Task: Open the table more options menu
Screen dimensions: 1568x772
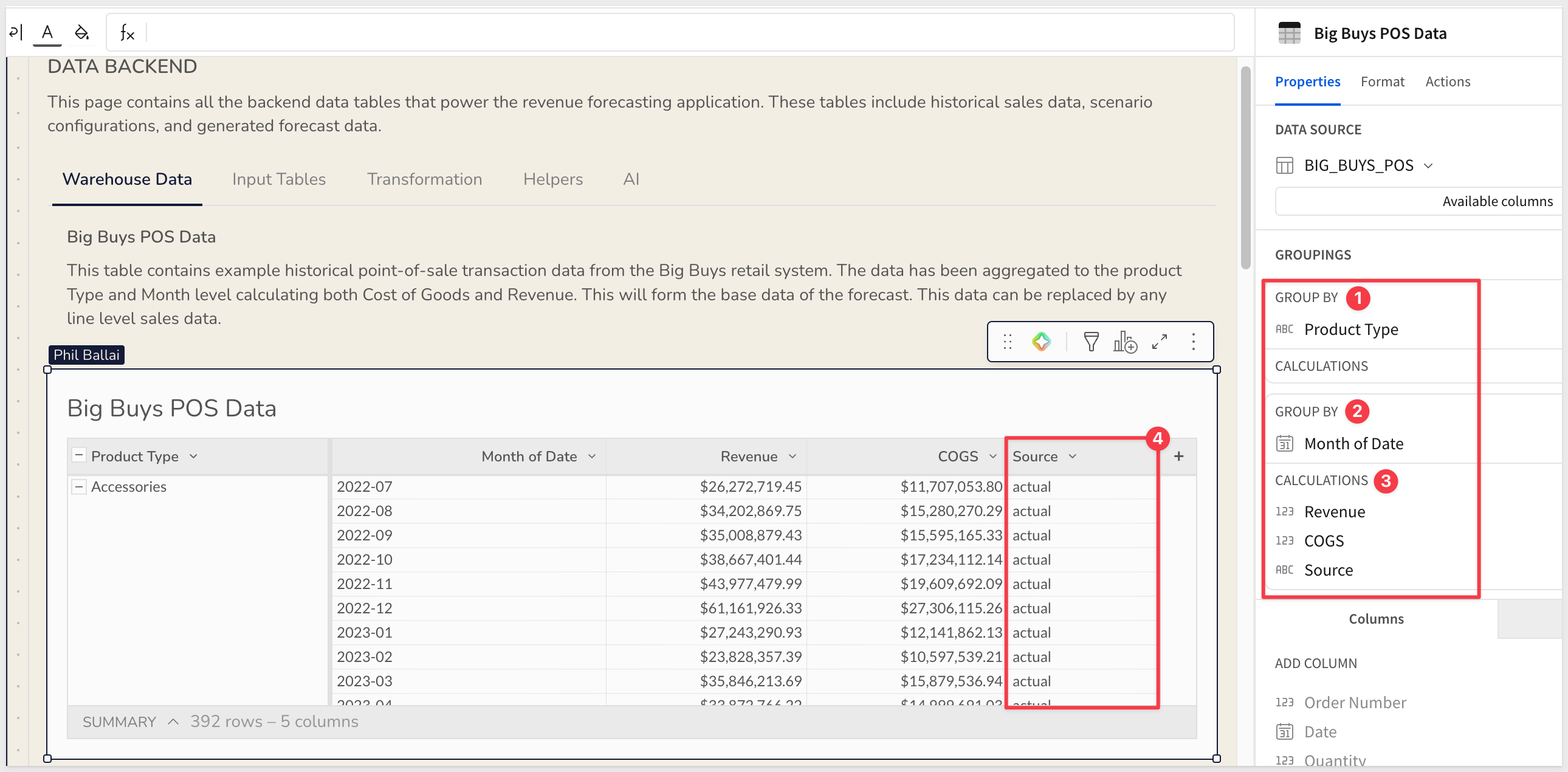Action: click(x=1193, y=342)
